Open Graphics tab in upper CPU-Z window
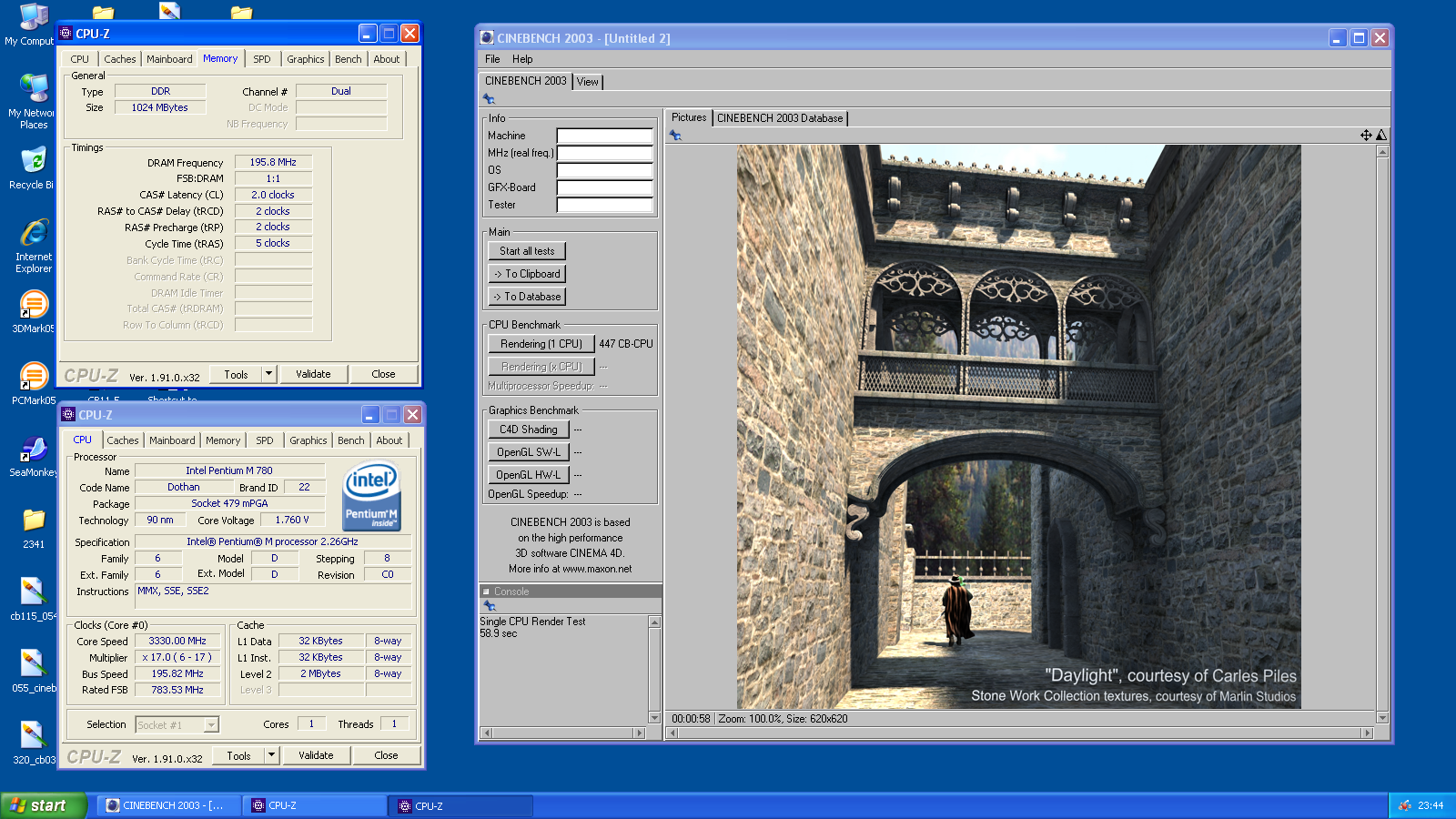1456x819 pixels. [306, 59]
